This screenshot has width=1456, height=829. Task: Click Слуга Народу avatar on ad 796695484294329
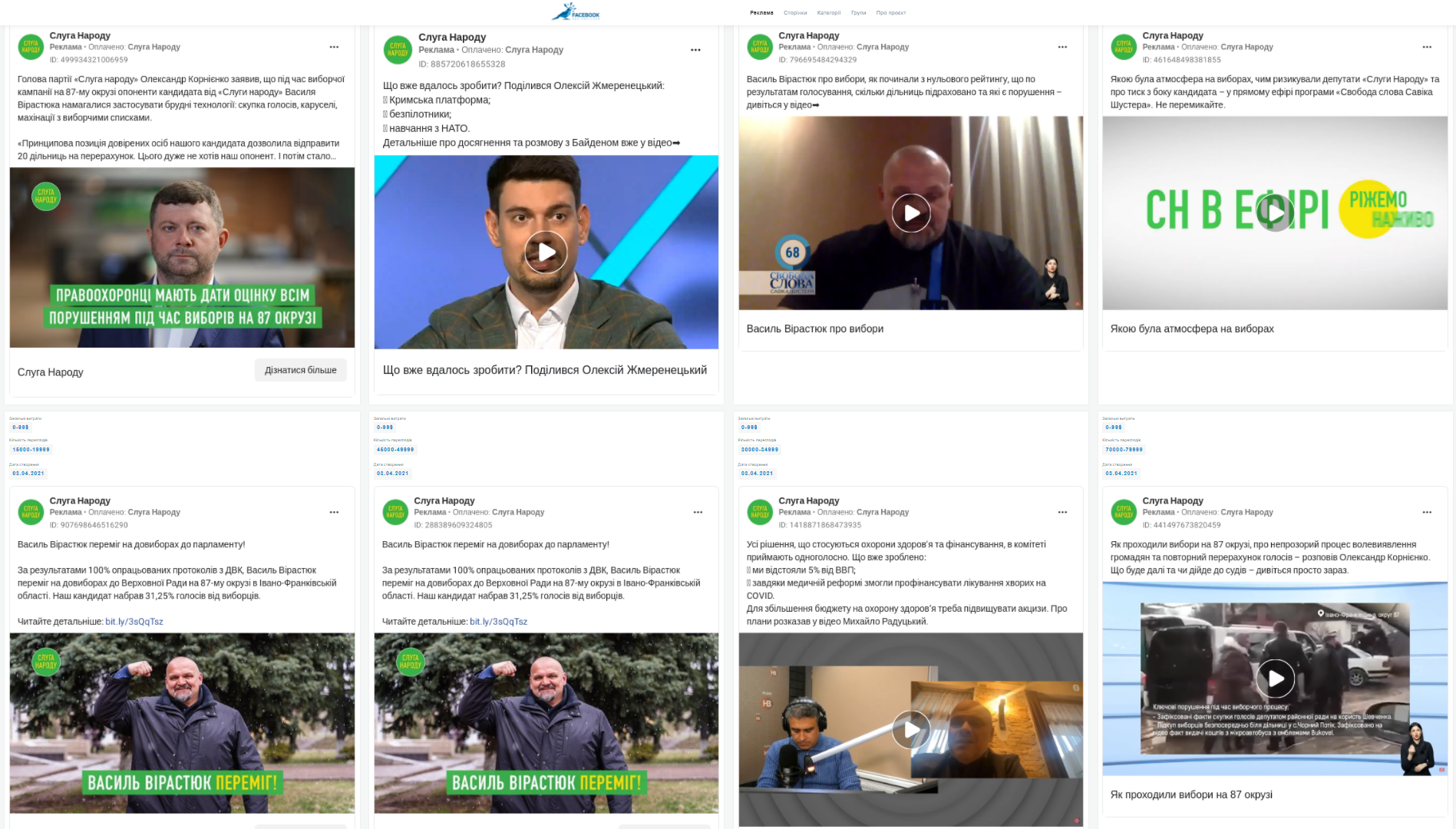click(759, 47)
